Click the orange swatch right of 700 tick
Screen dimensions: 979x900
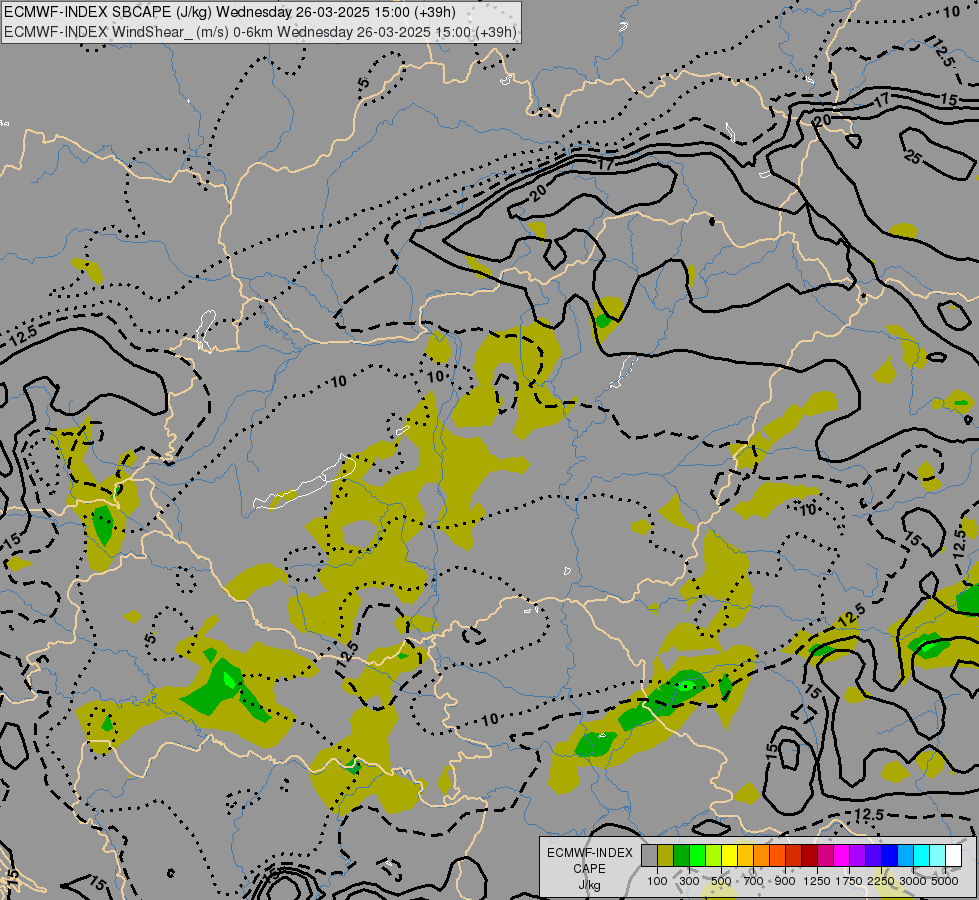tap(762, 856)
